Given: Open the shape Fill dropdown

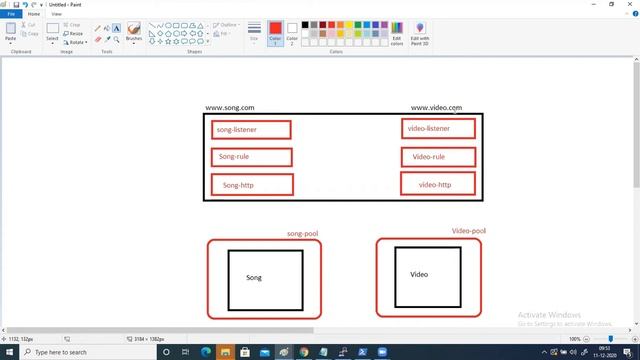Looking at the screenshot, I should [221, 34].
